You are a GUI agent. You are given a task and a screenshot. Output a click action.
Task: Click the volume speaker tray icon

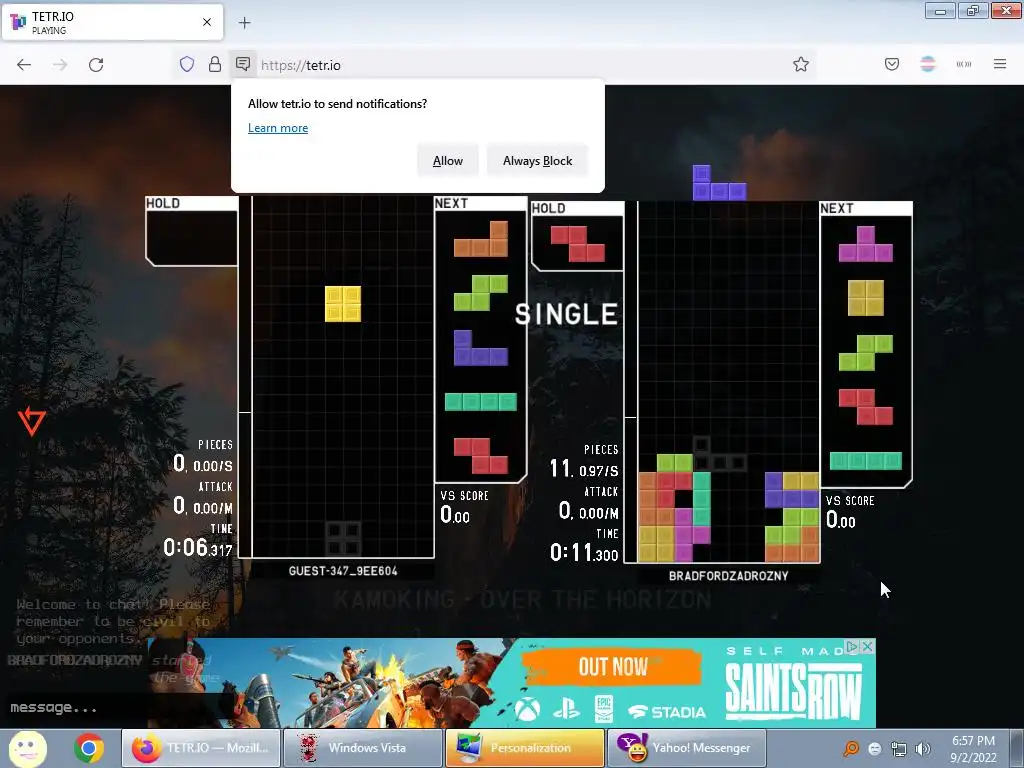[x=922, y=749]
